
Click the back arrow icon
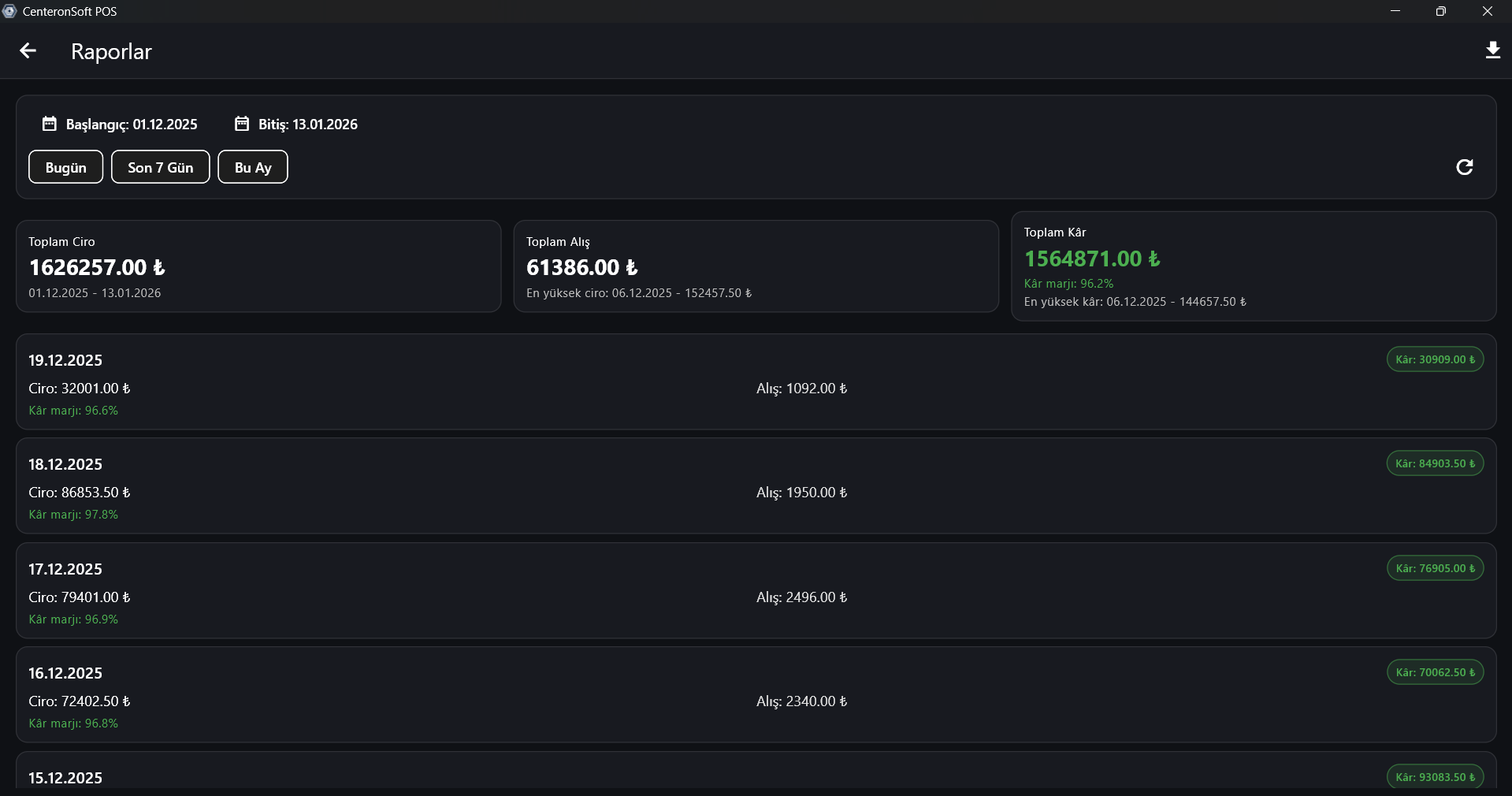[x=28, y=51]
